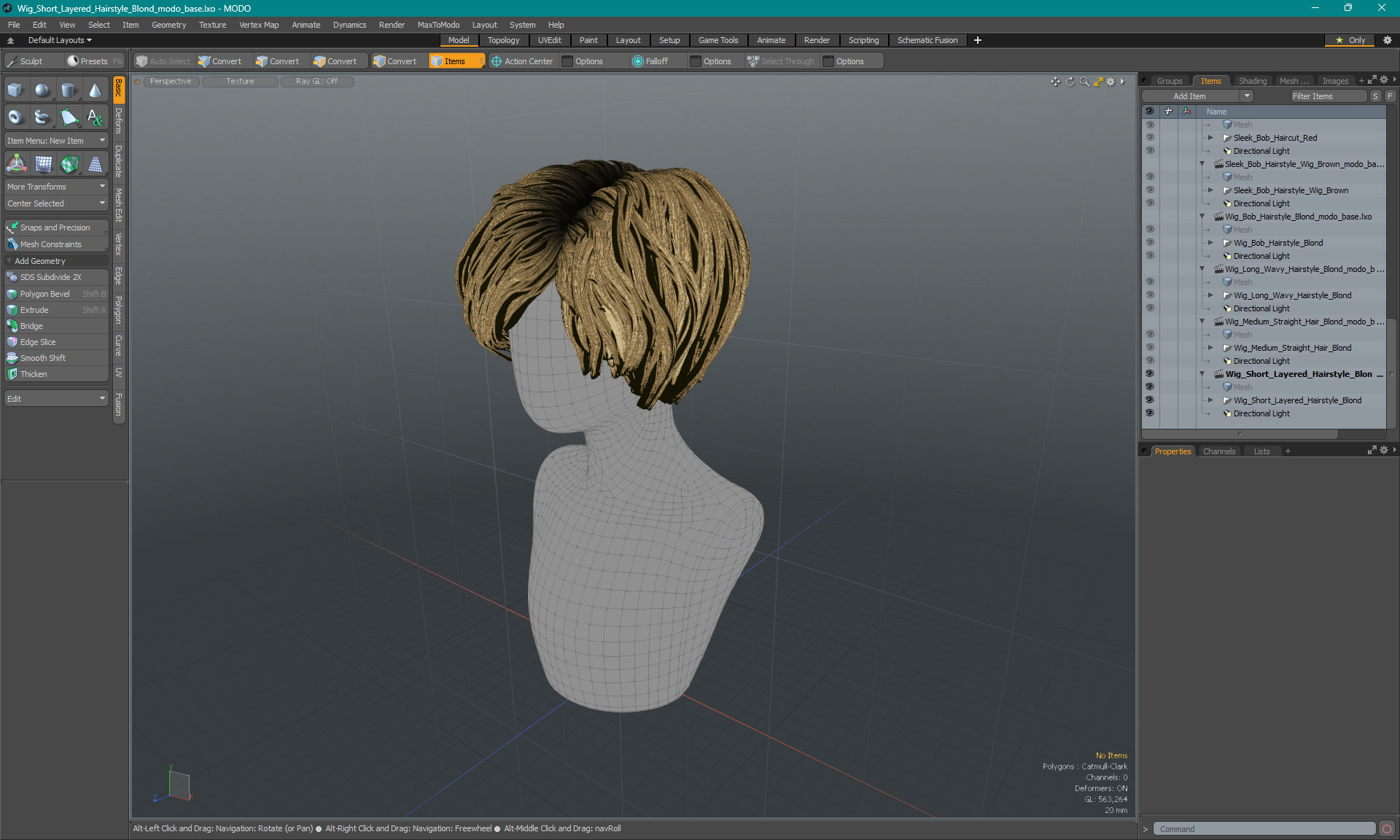Activate the Edge Slice tool

56,342
